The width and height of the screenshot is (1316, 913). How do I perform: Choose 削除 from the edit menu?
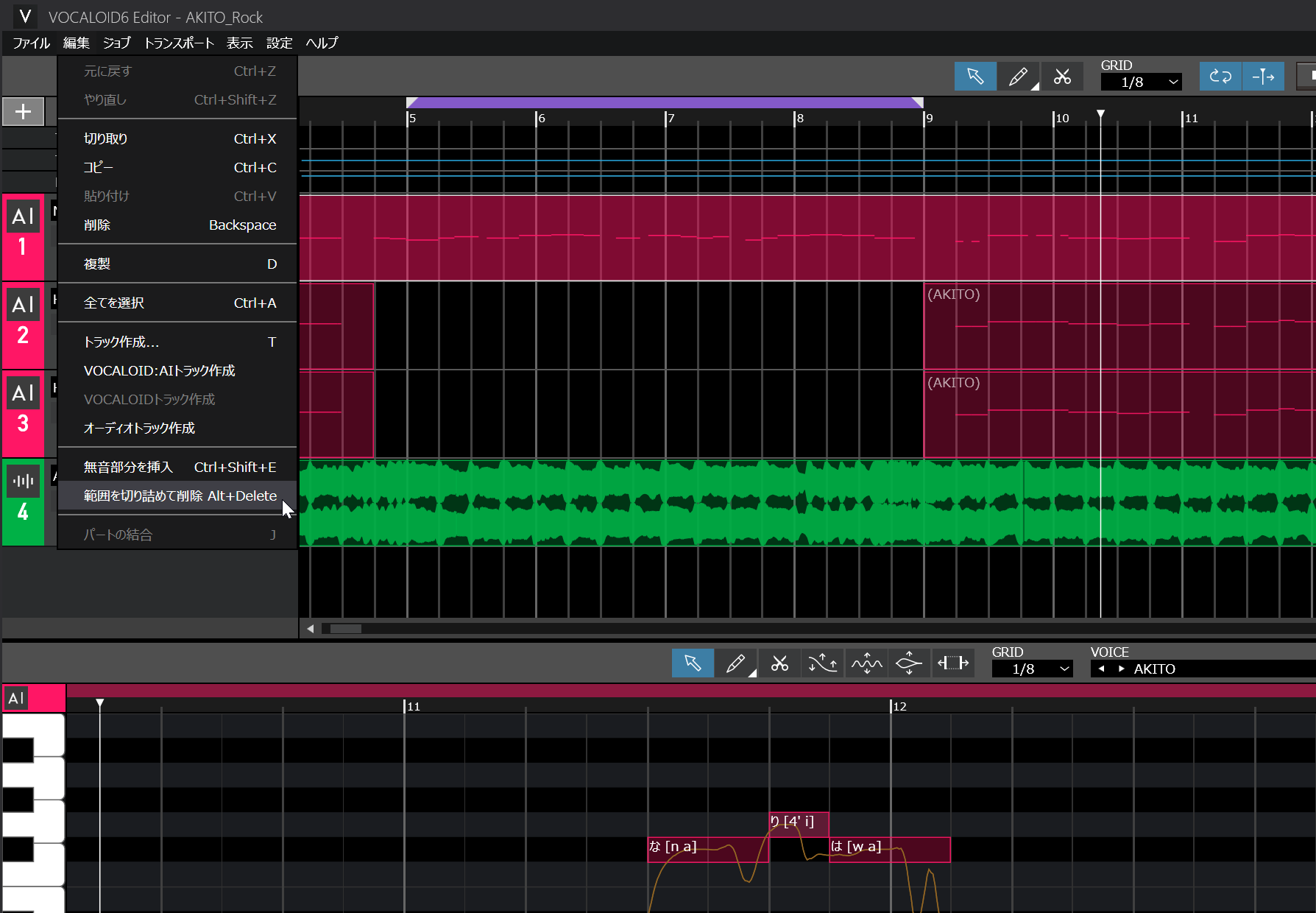177,225
